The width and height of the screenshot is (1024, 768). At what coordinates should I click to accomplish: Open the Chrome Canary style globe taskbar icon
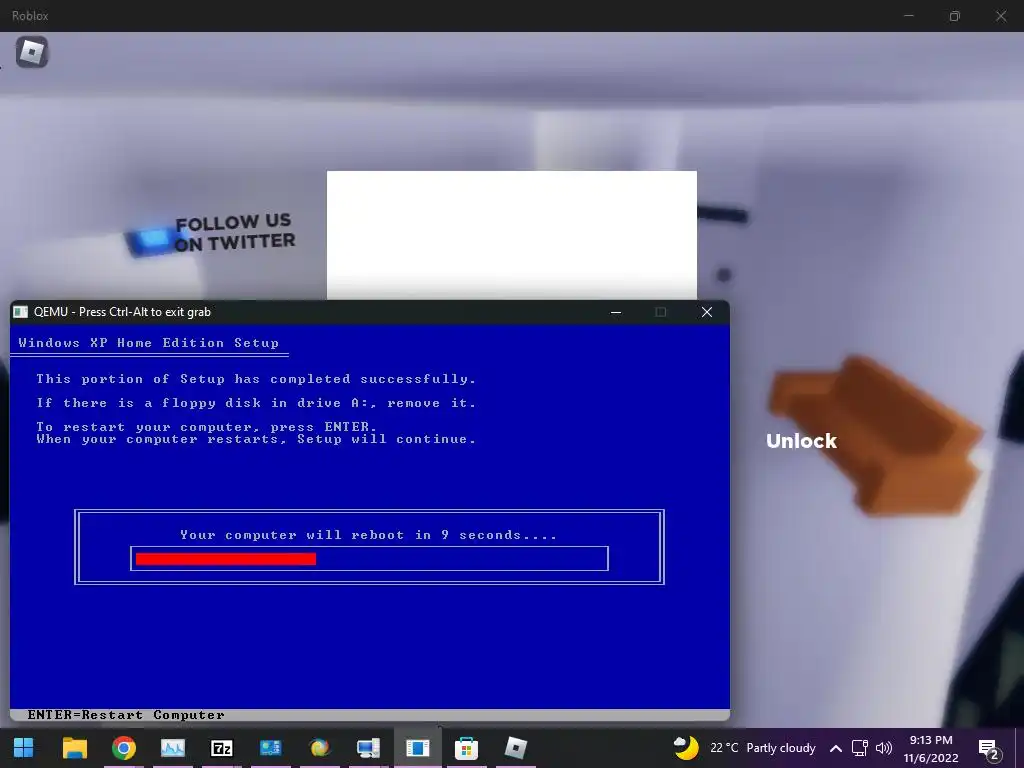(319, 748)
